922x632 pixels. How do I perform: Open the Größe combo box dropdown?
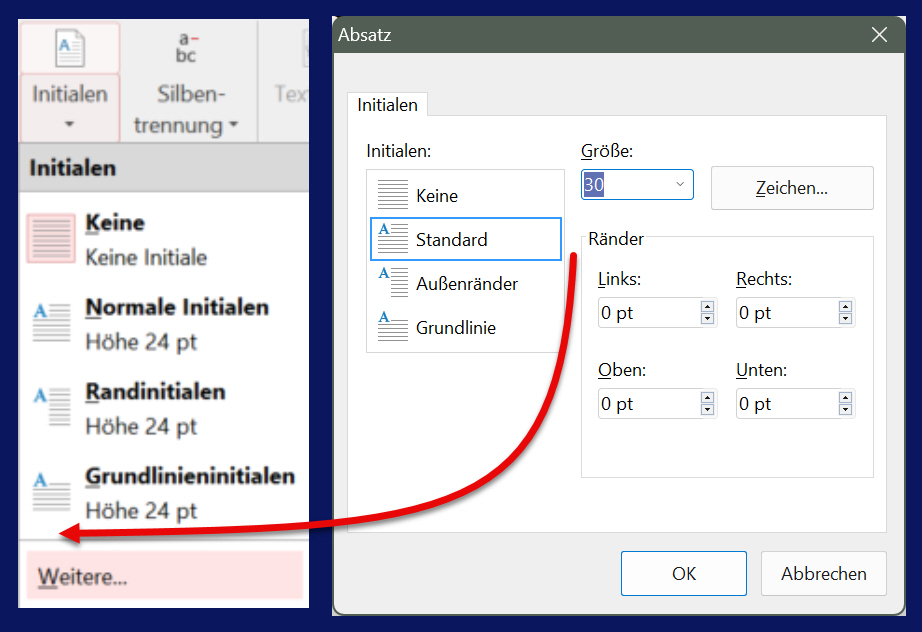(680, 185)
